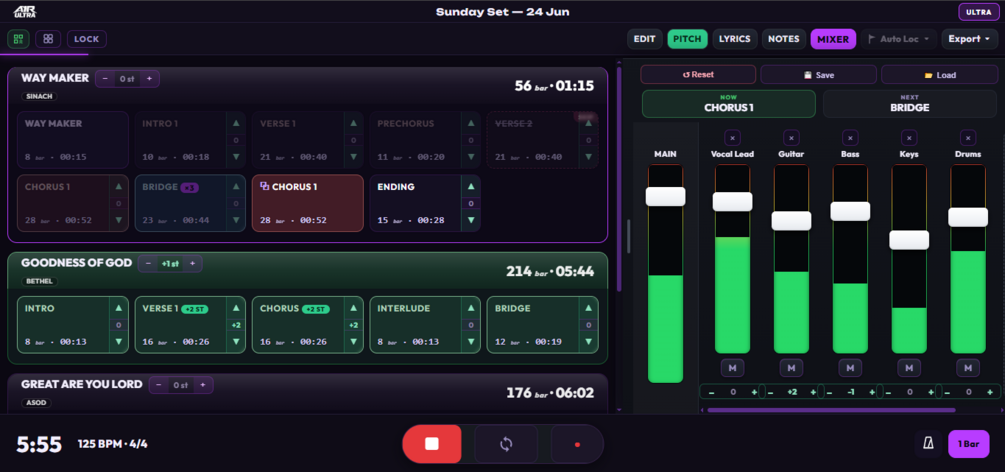Open the LYRICS tab

point(735,39)
